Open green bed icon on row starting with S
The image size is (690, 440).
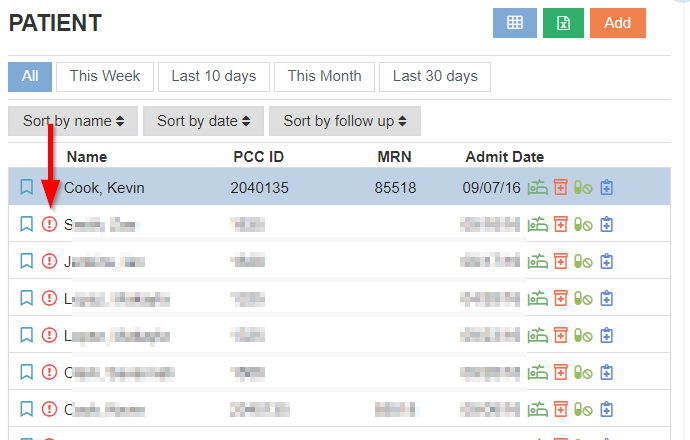click(x=538, y=224)
